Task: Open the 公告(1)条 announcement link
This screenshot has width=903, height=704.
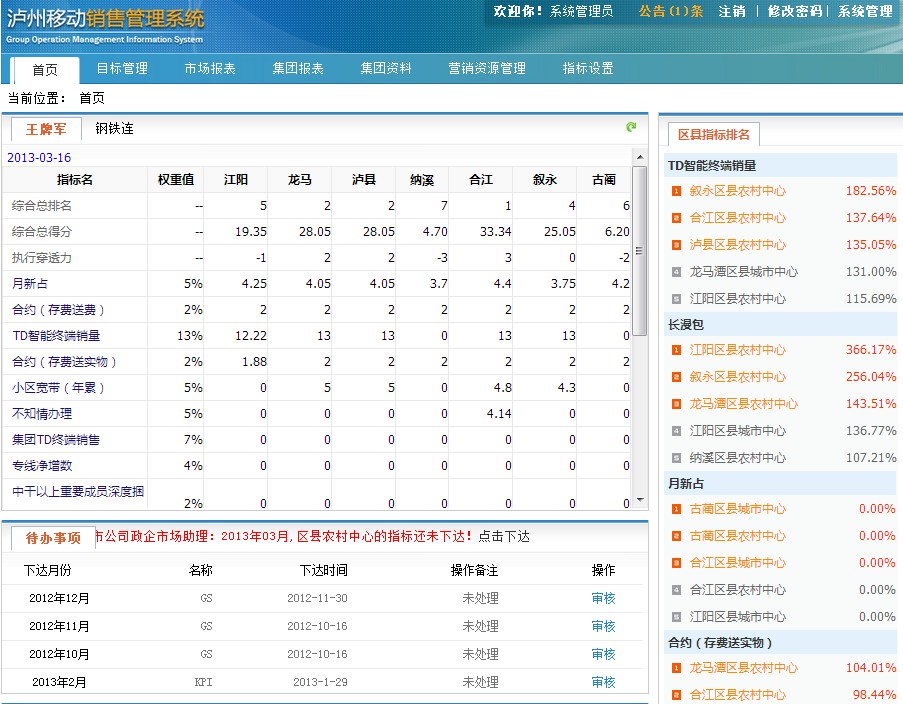Action: point(671,11)
